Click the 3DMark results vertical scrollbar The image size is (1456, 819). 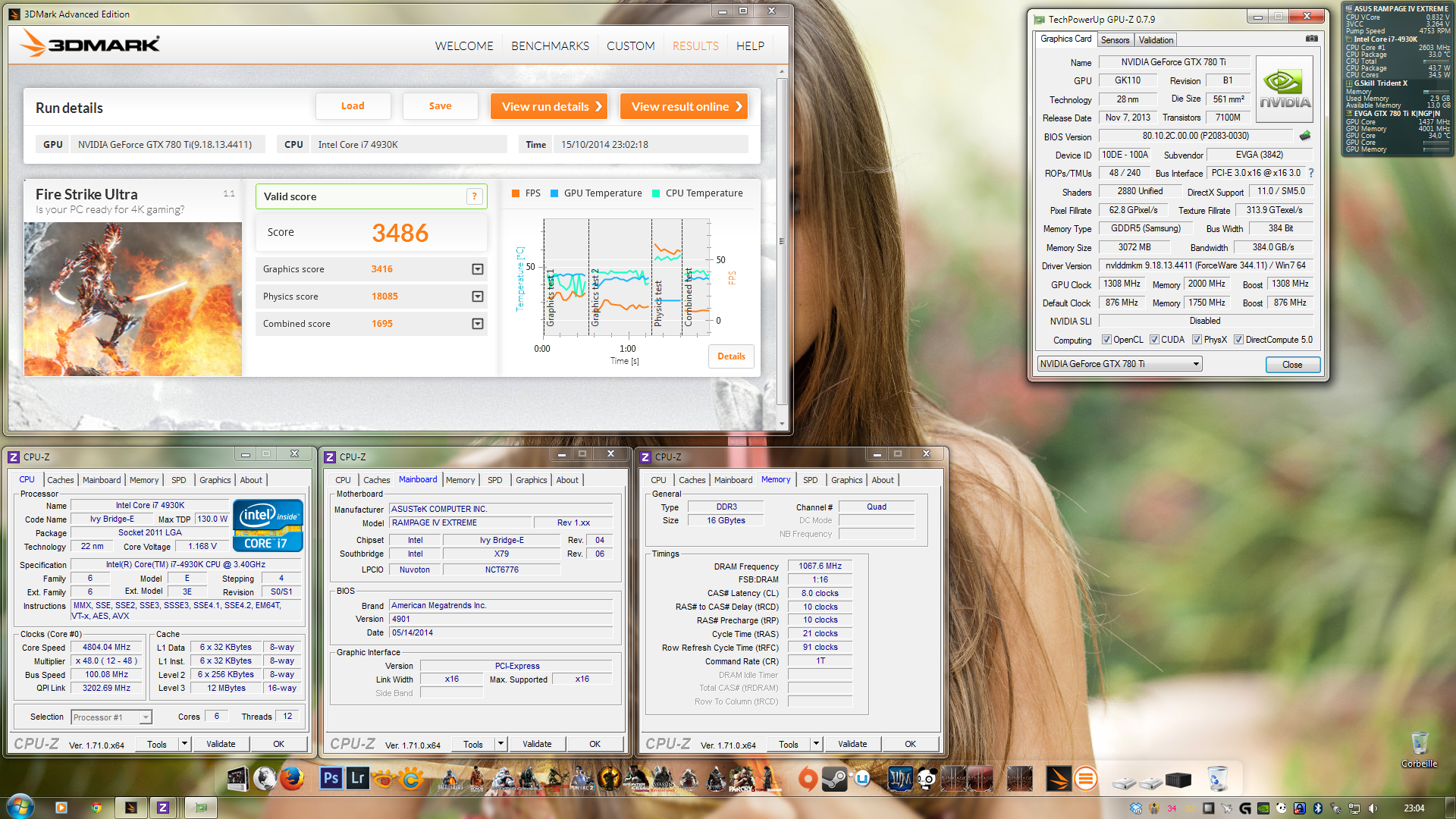click(782, 243)
